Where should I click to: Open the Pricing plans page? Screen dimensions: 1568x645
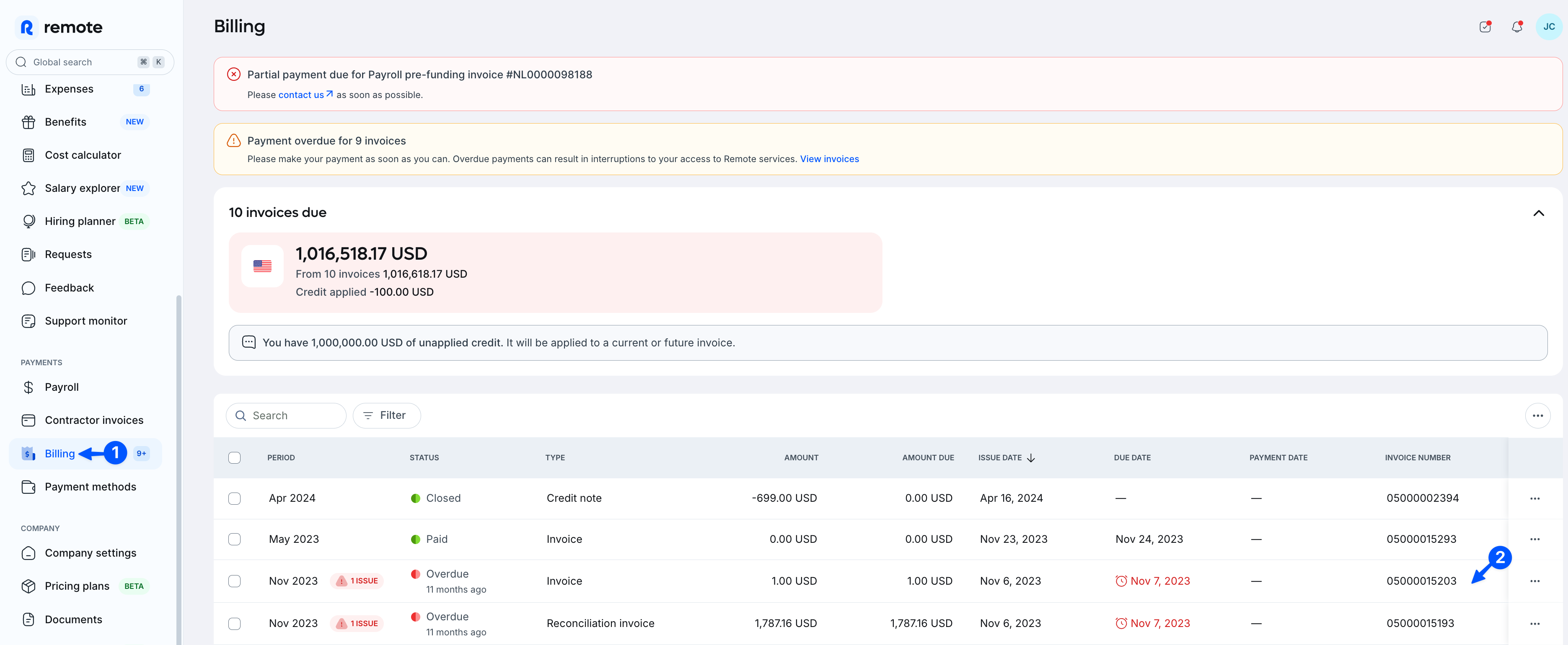click(77, 586)
